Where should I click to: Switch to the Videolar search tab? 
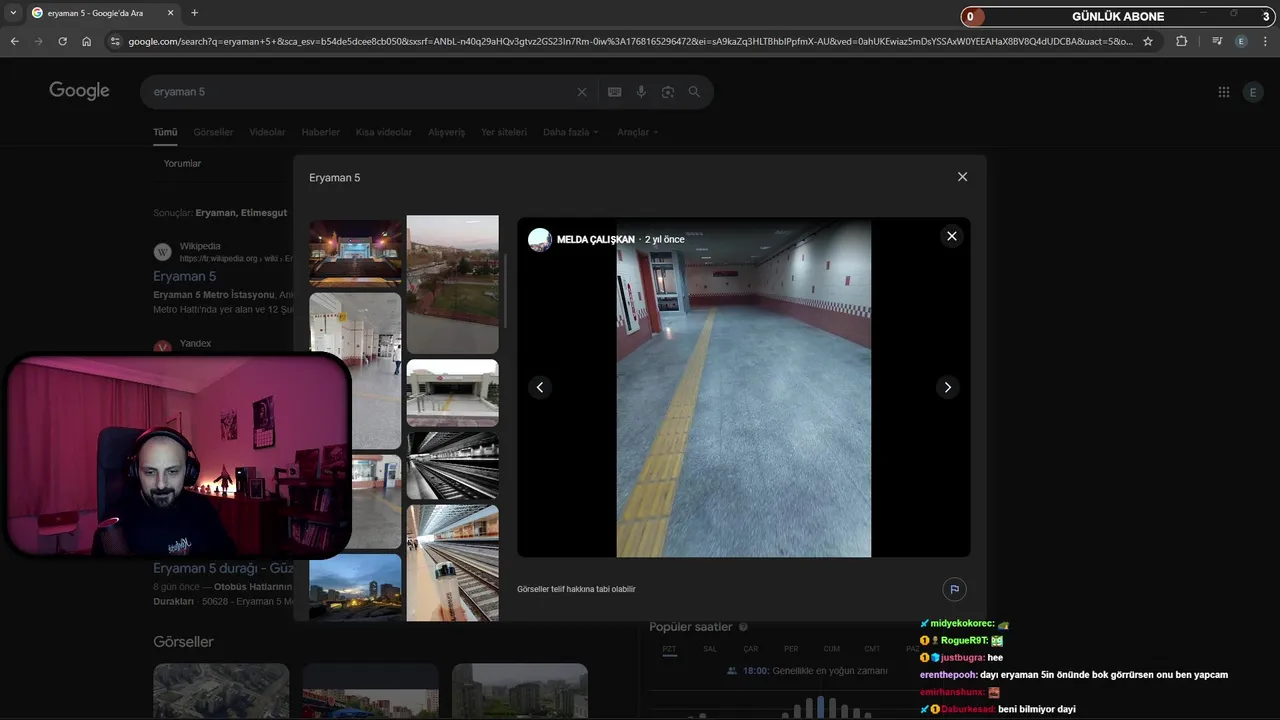[267, 132]
